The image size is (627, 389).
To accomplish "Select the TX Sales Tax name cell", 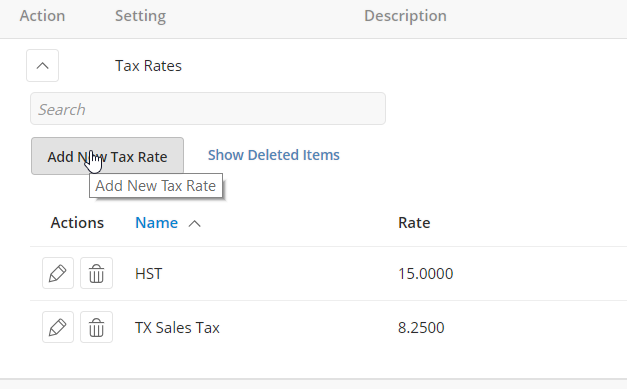I will click(x=177, y=327).
